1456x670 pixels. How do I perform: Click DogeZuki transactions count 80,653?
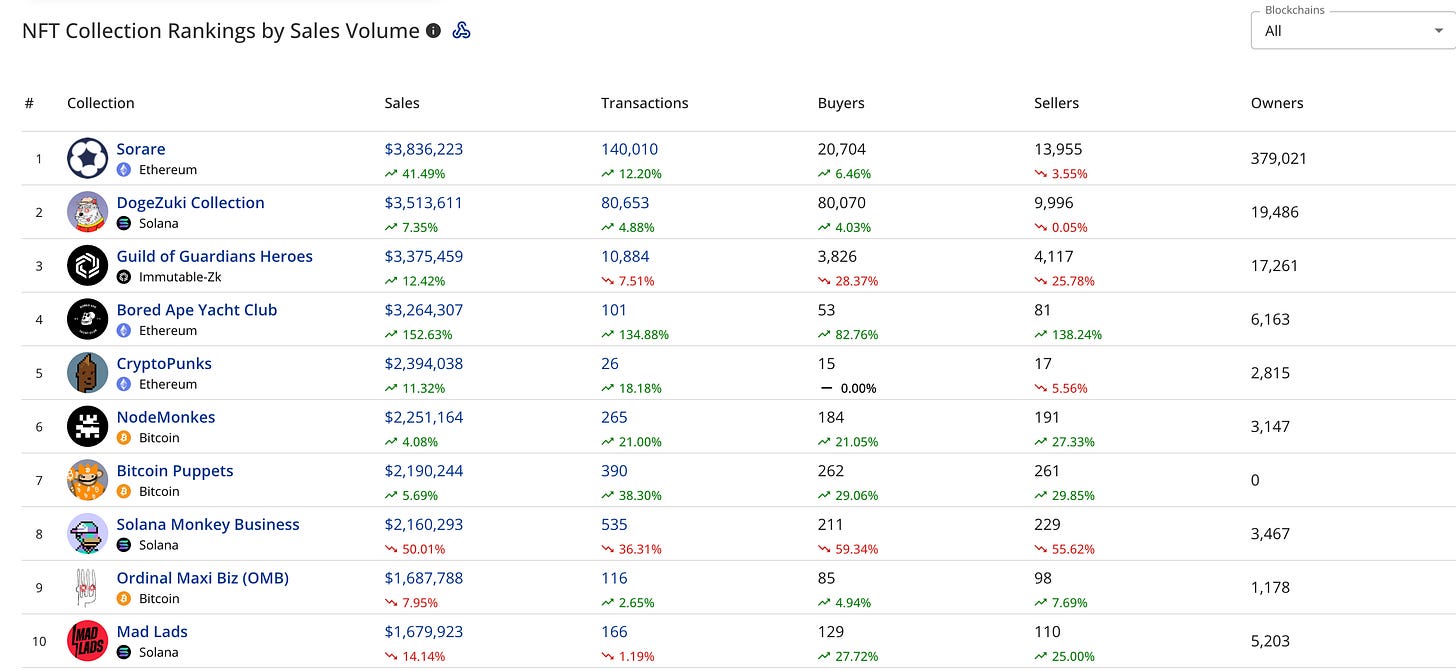tap(625, 202)
